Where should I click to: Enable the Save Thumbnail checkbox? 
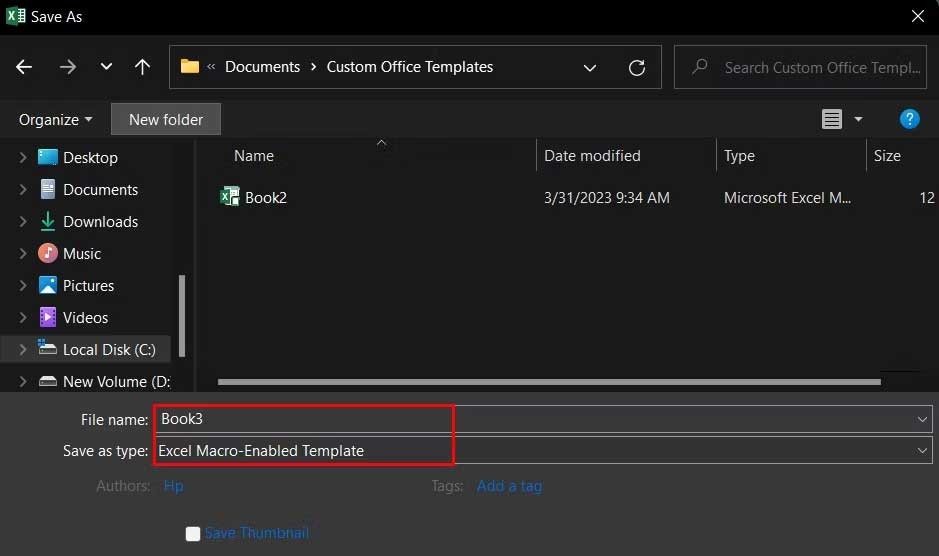(193, 534)
